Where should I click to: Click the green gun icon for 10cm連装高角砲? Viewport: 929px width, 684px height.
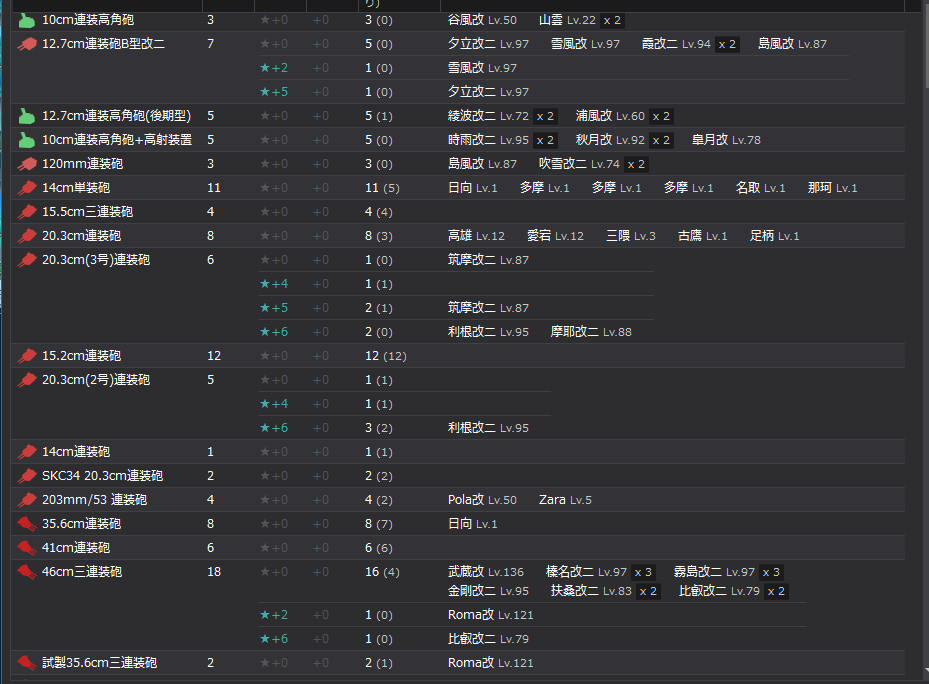point(27,21)
